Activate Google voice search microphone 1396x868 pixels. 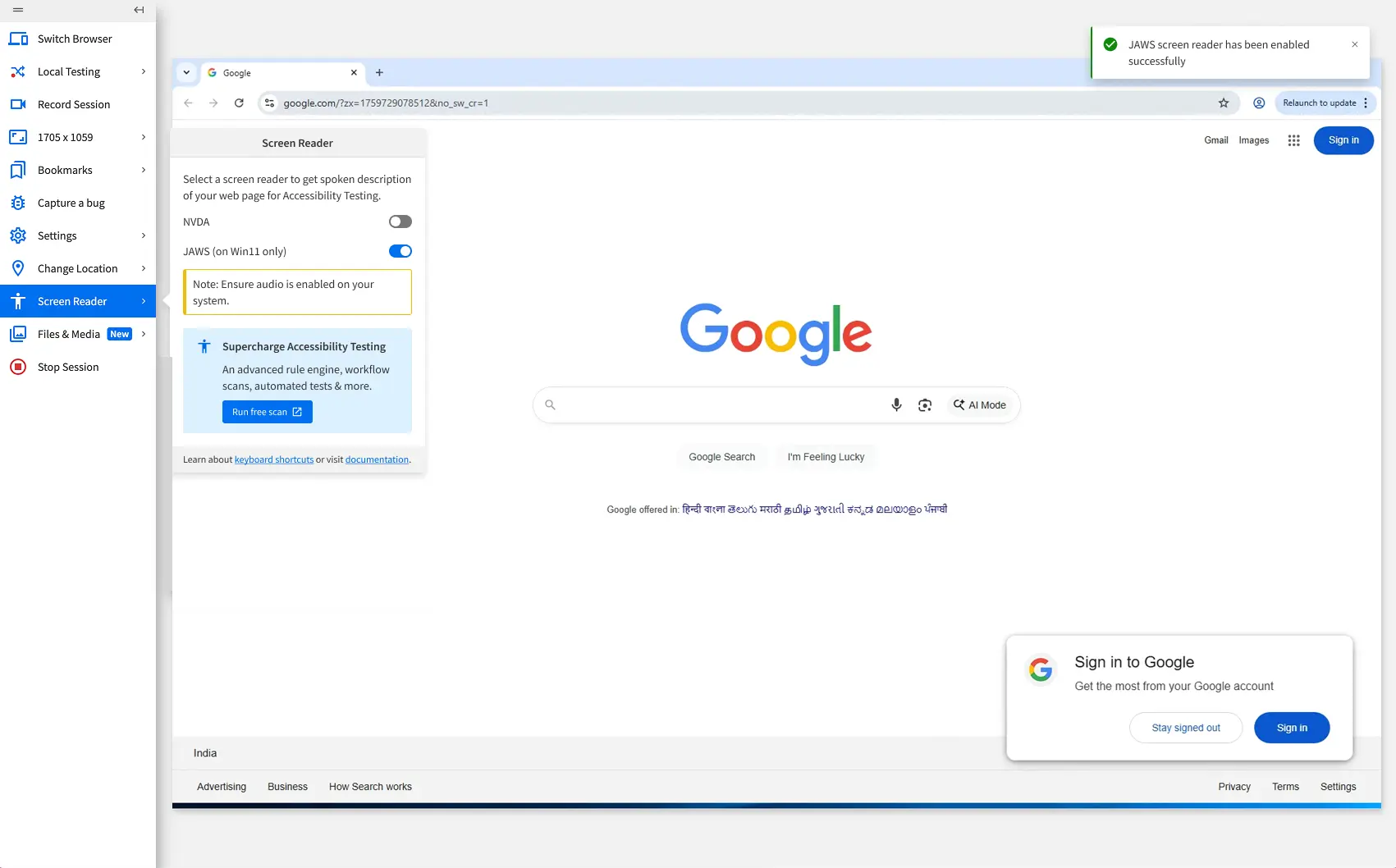click(x=896, y=404)
